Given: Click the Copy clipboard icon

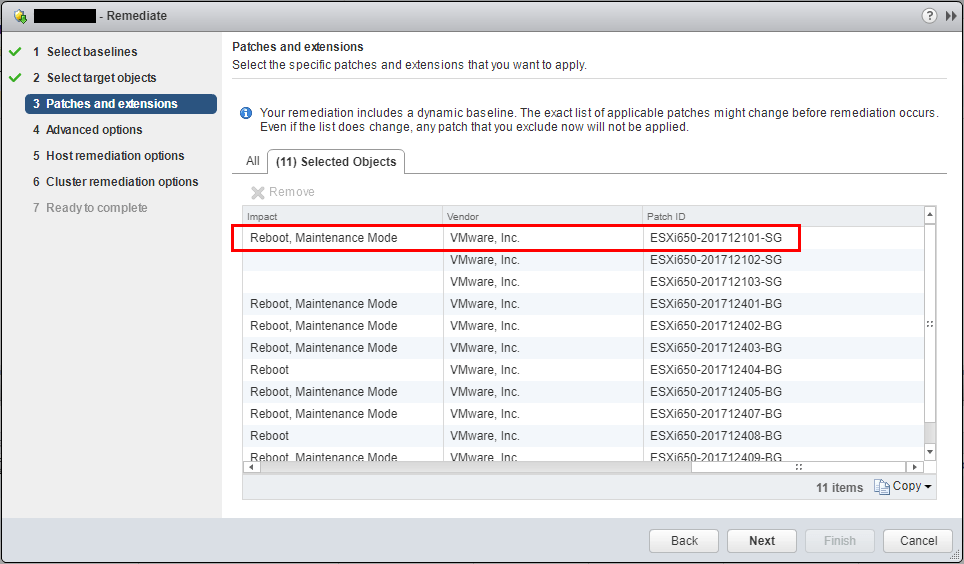Looking at the screenshot, I should pyautogui.click(x=881, y=487).
